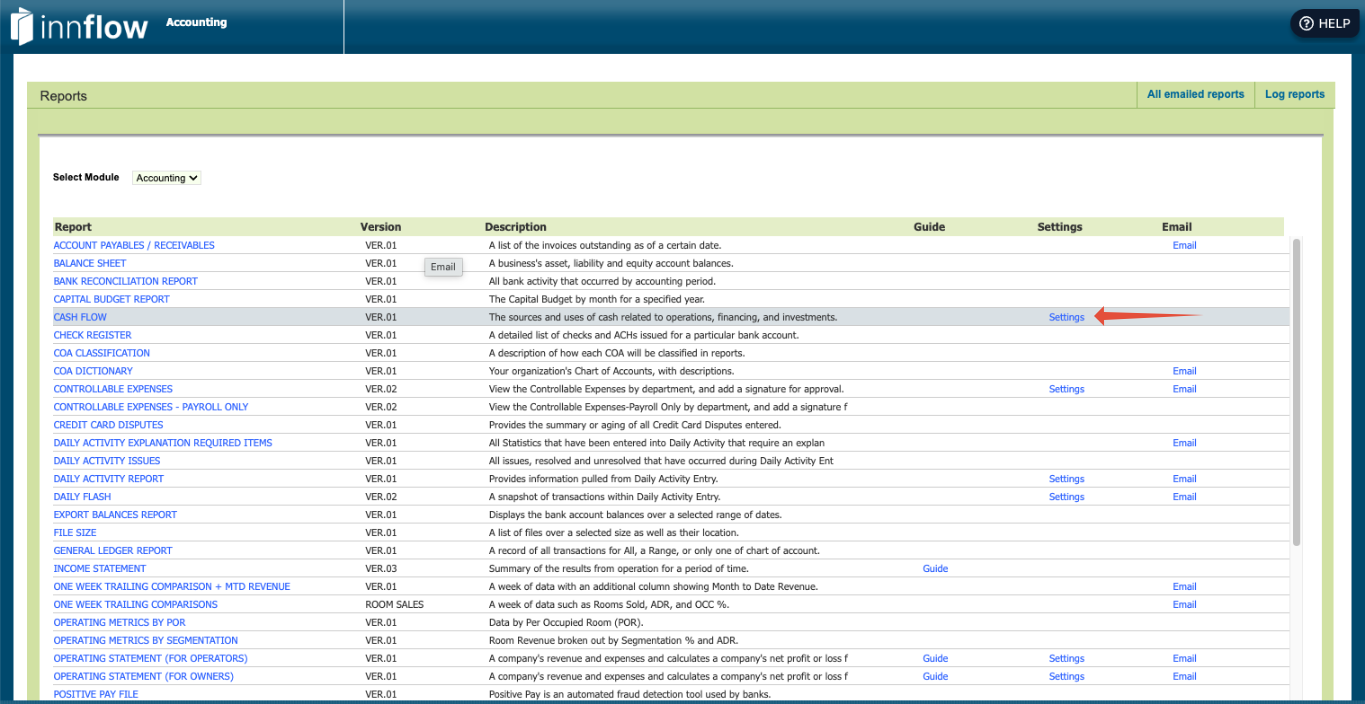
Task: Click the report list vertical scrollbar
Action: 1297,391
